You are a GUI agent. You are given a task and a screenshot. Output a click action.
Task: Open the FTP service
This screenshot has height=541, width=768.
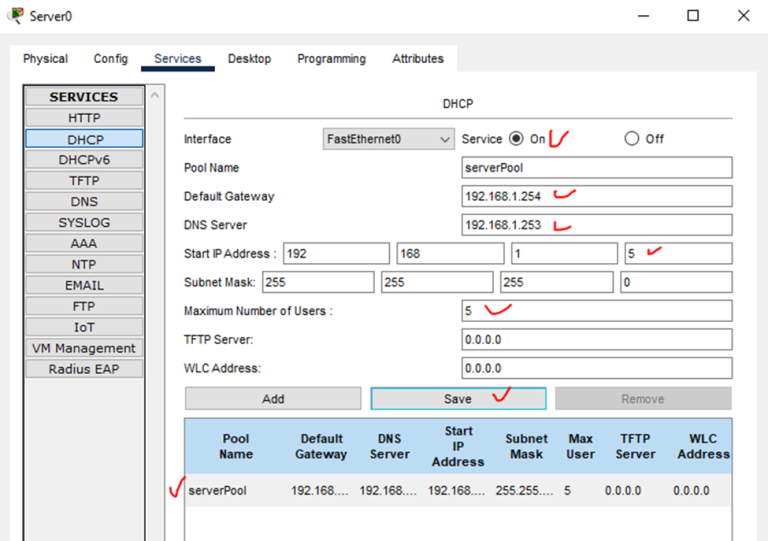point(84,306)
